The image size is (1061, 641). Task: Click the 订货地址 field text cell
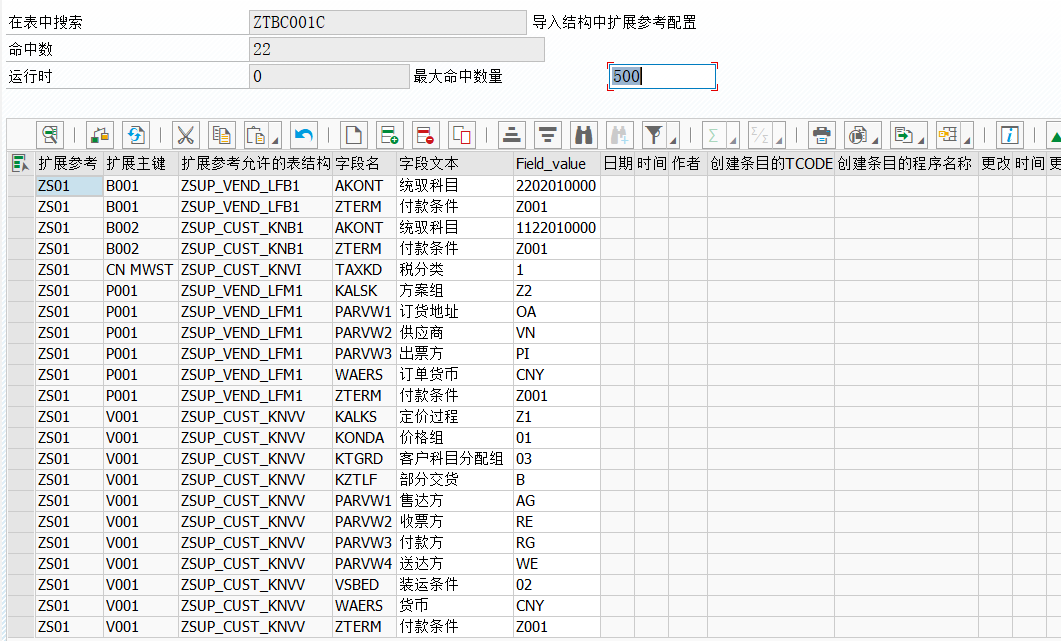click(455, 312)
